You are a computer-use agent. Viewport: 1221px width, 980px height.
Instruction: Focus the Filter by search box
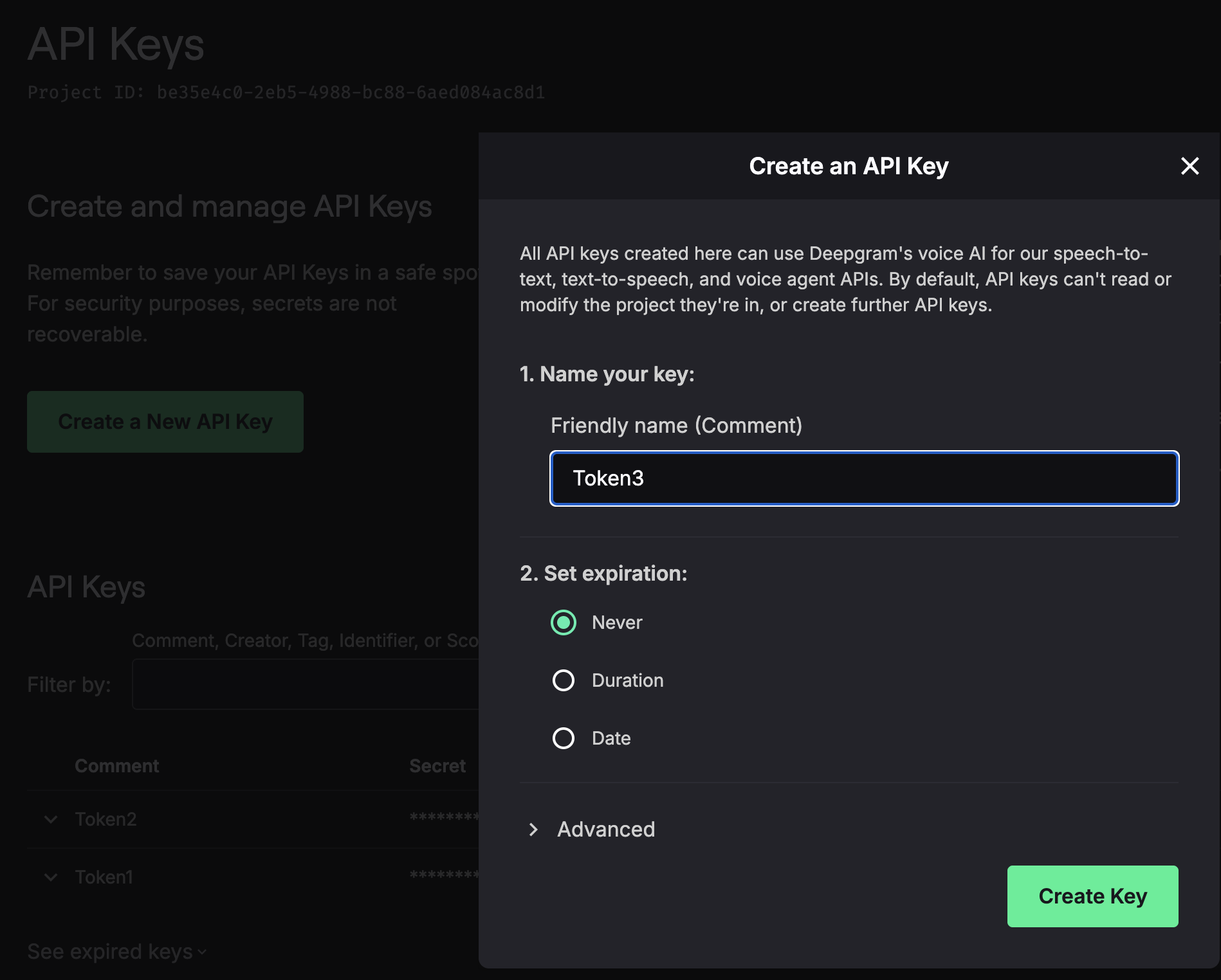(x=305, y=684)
